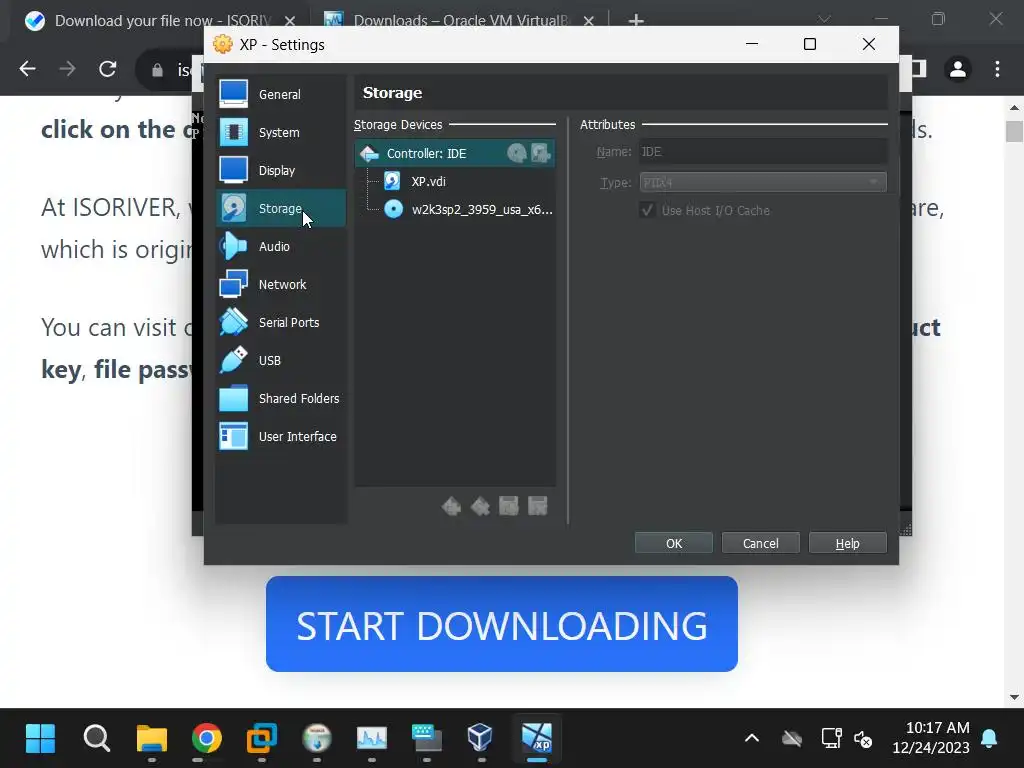The width and height of the screenshot is (1024, 768).
Task: Open File Explorer from taskbar
Action: coord(152,739)
